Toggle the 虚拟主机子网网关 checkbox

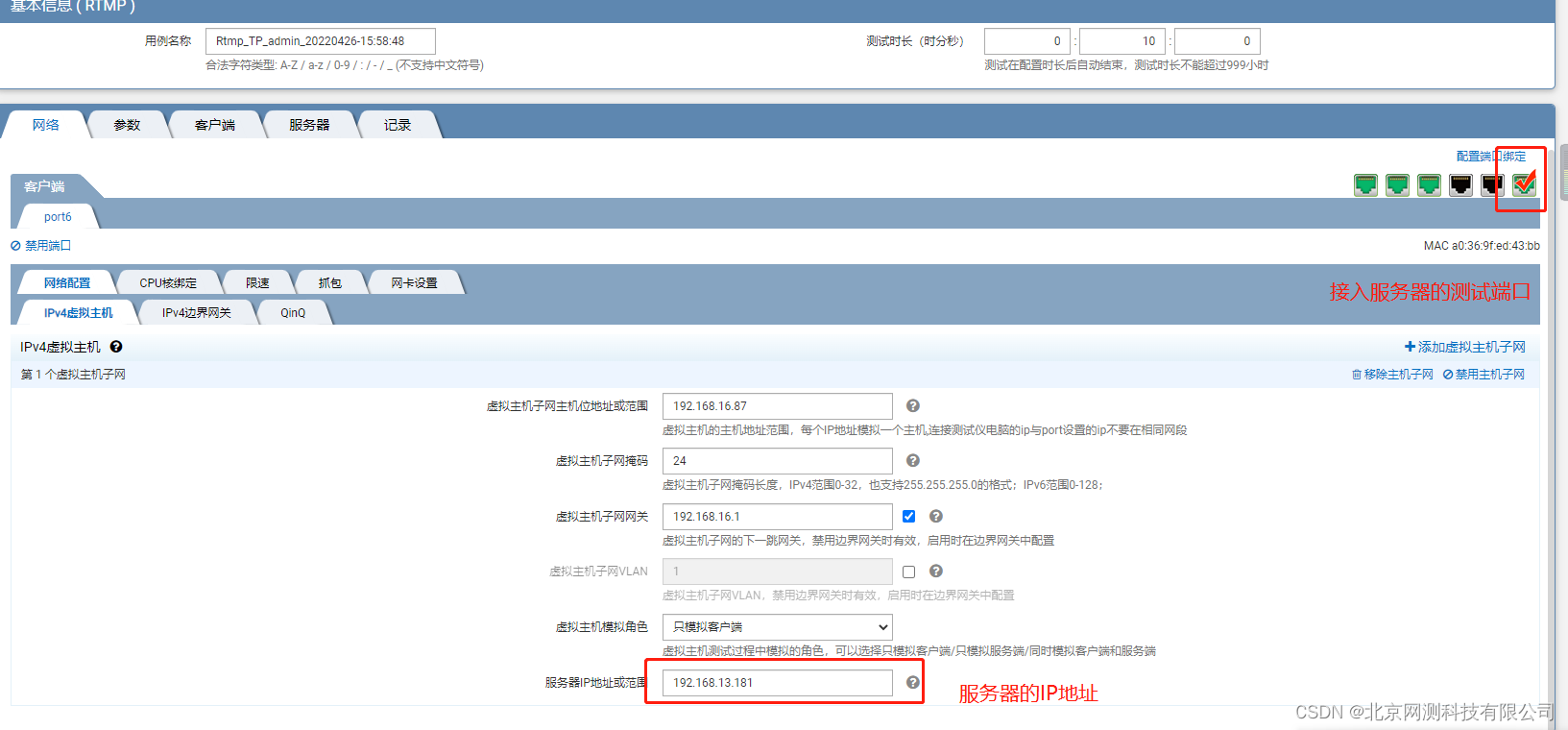pyautogui.click(x=908, y=517)
